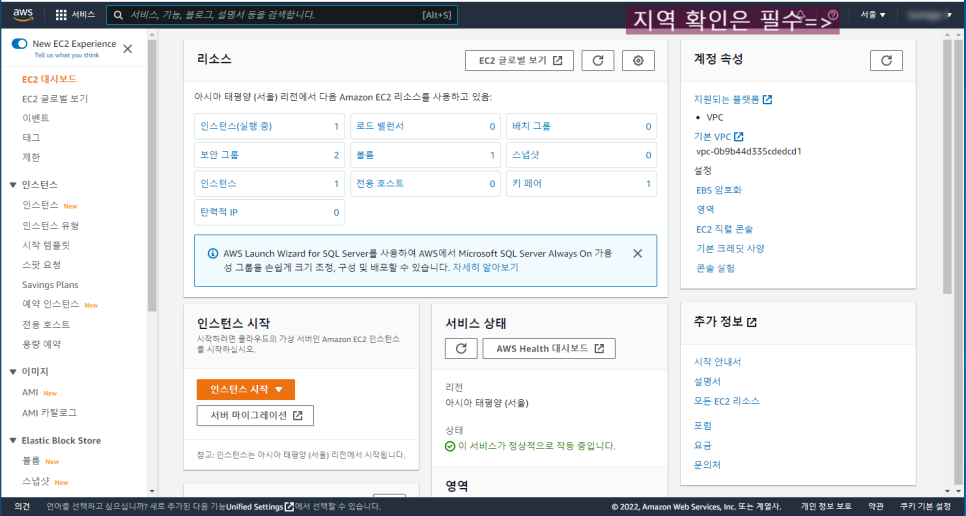Open EC2 직렬 콘솔 link
The image size is (966, 516).
tap(724, 229)
